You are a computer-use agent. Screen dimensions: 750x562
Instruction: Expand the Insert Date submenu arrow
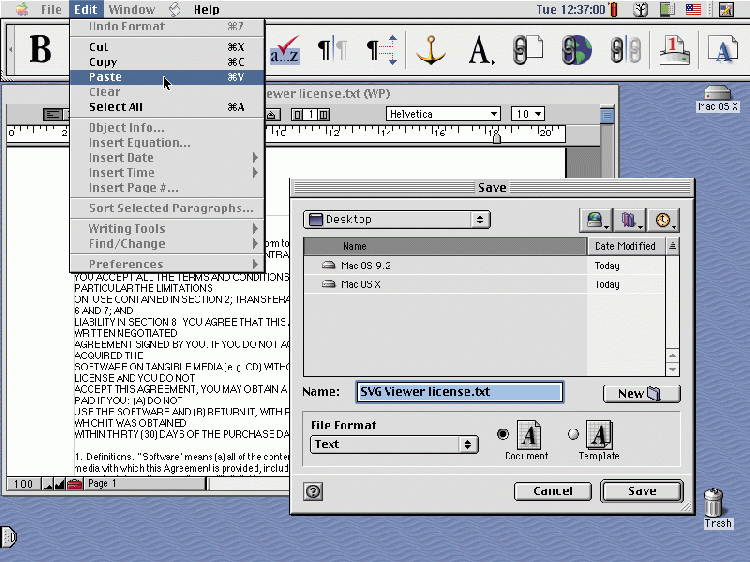point(255,157)
